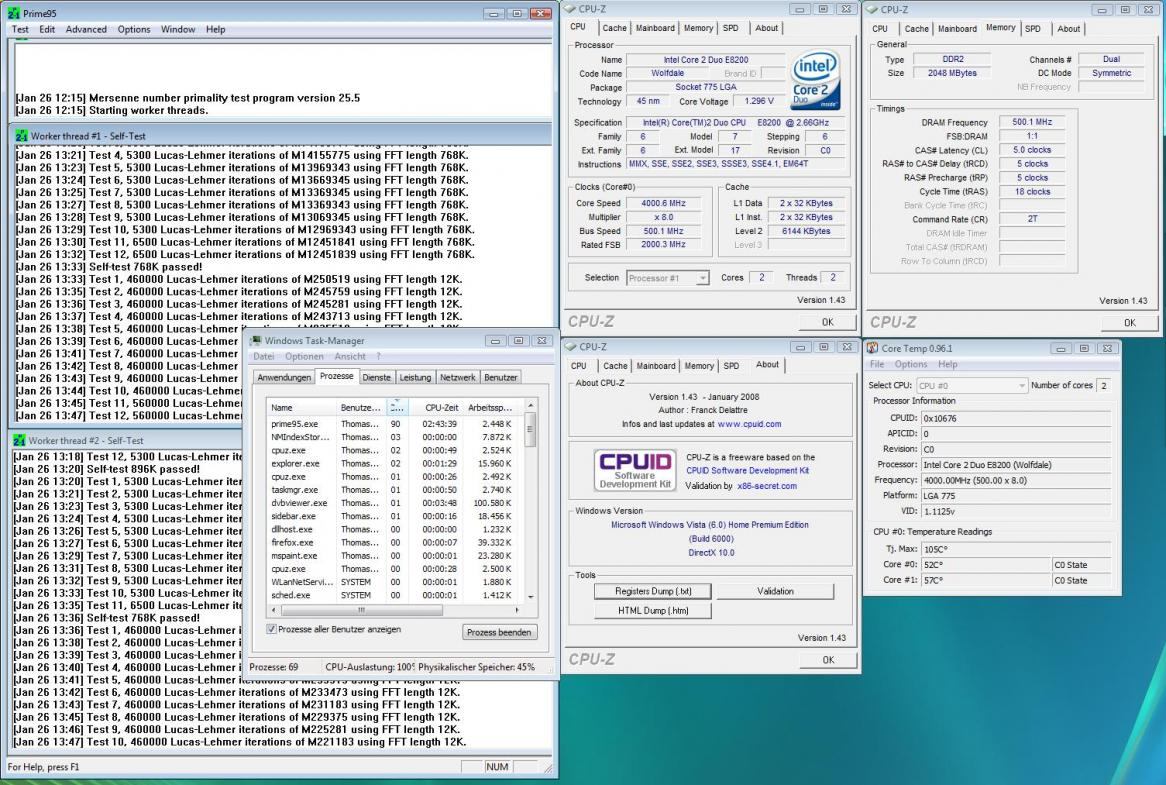
Task: Open the www.cpuid.com link
Action: (750, 424)
